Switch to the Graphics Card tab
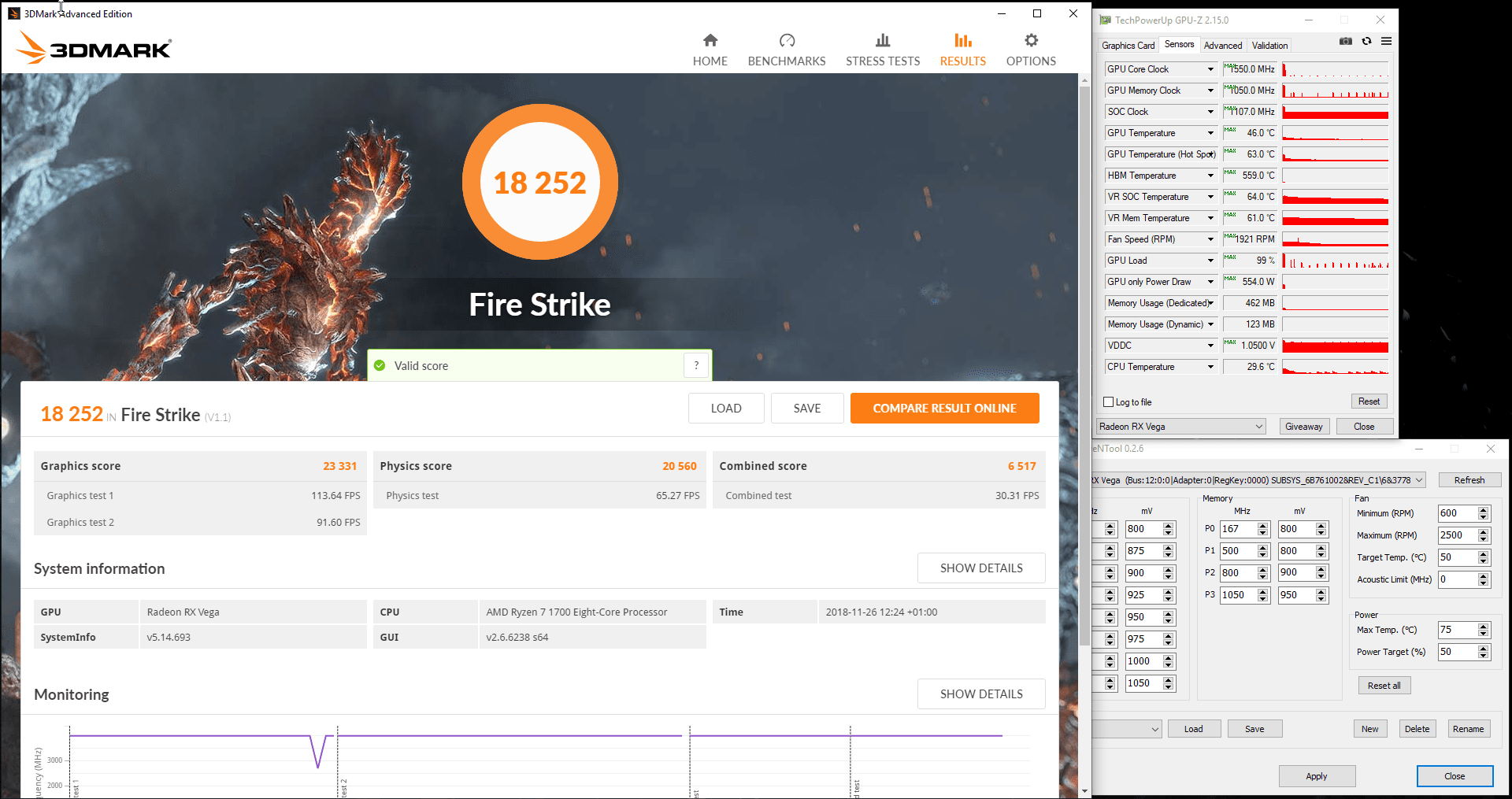This screenshot has height=799, width=1512. [x=1128, y=46]
